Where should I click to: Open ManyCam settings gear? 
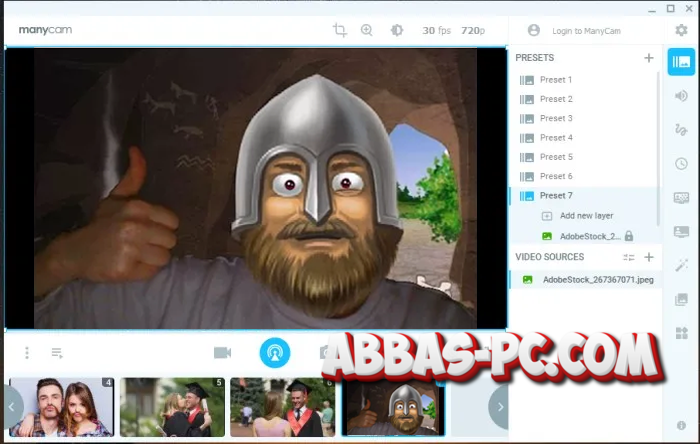[x=681, y=30]
